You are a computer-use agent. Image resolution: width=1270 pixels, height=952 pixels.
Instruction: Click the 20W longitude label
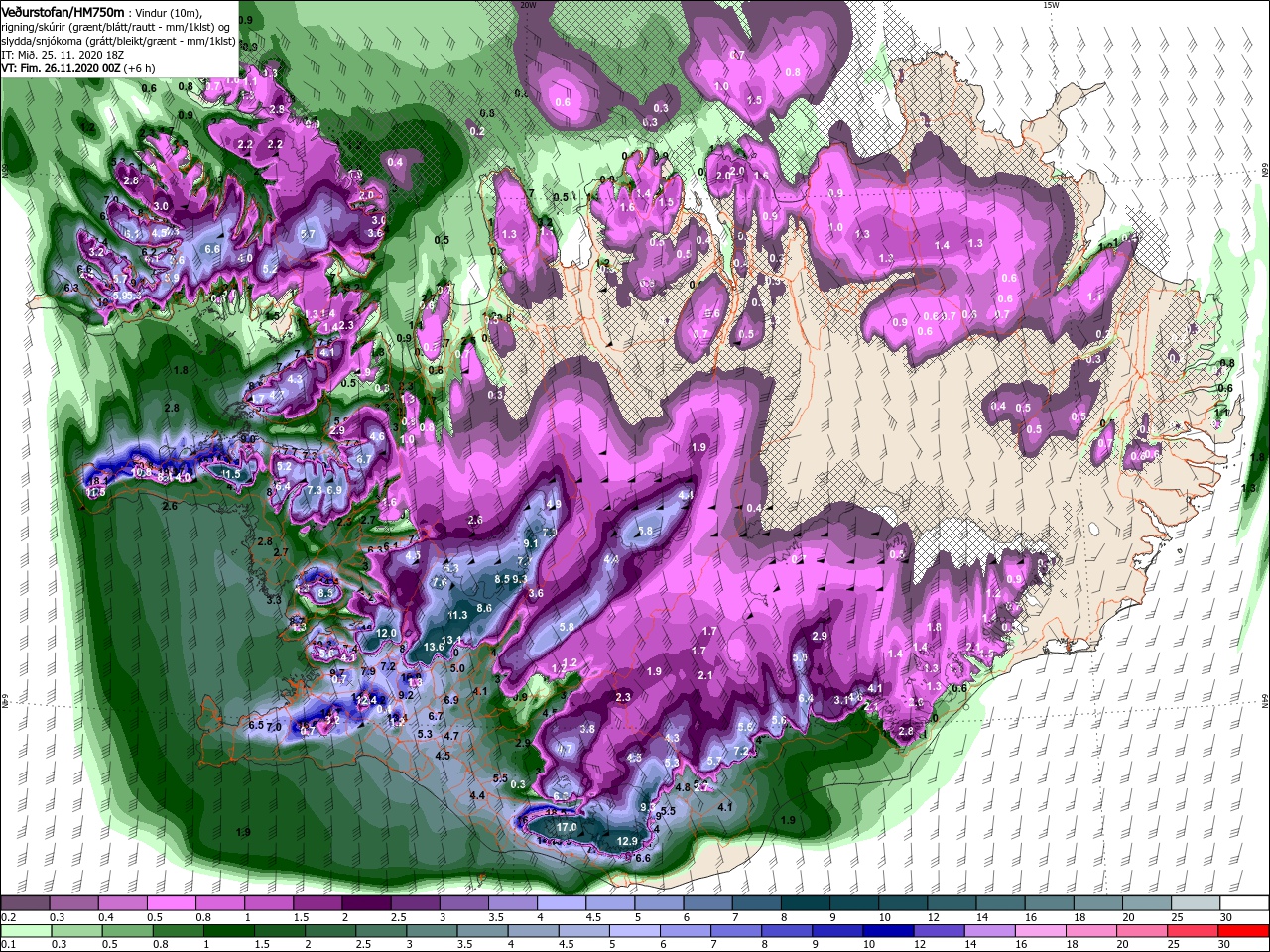tap(528, 5)
